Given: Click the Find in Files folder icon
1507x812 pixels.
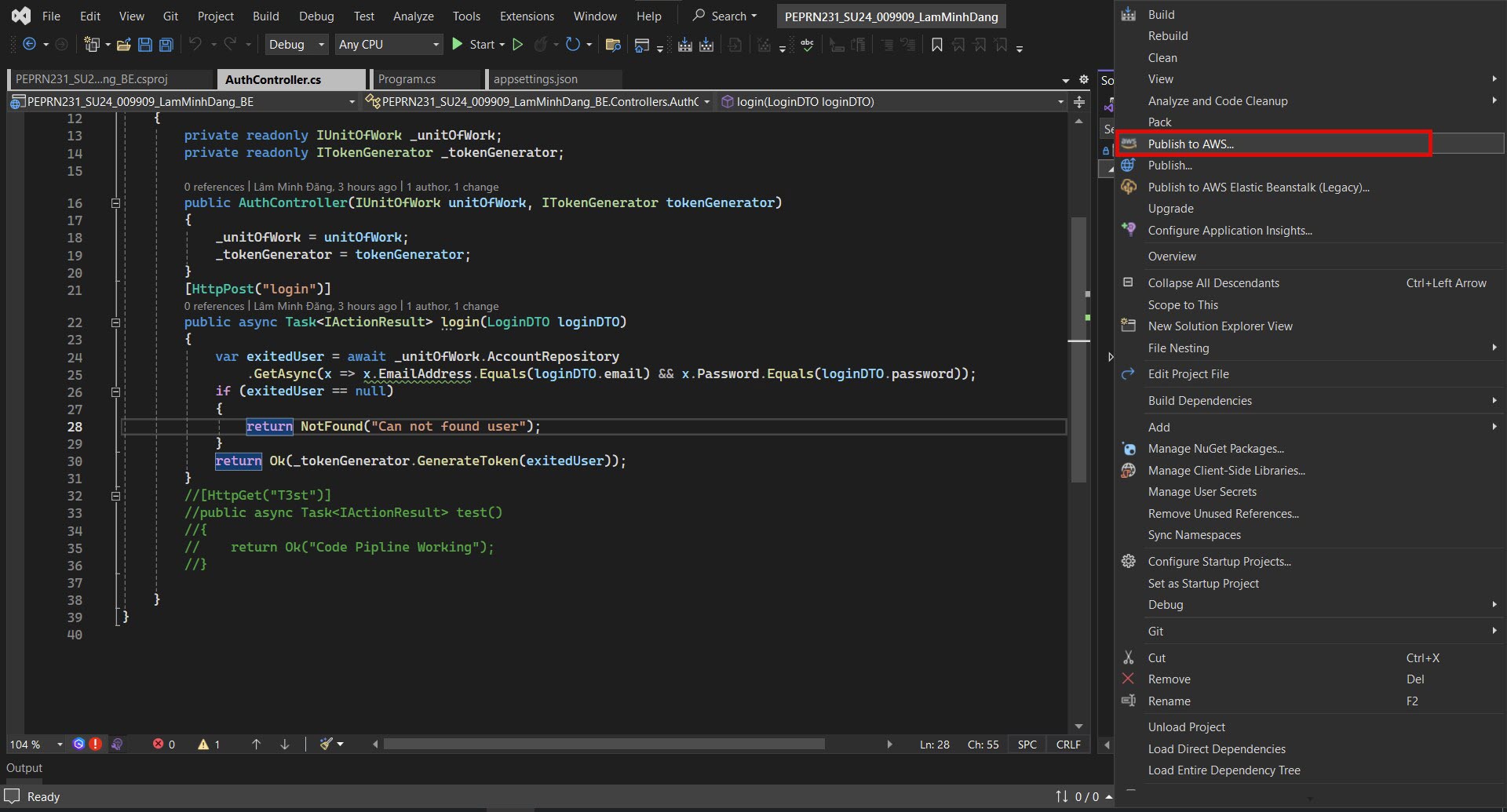Looking at the screenshot, I should (x=614, y=45).
